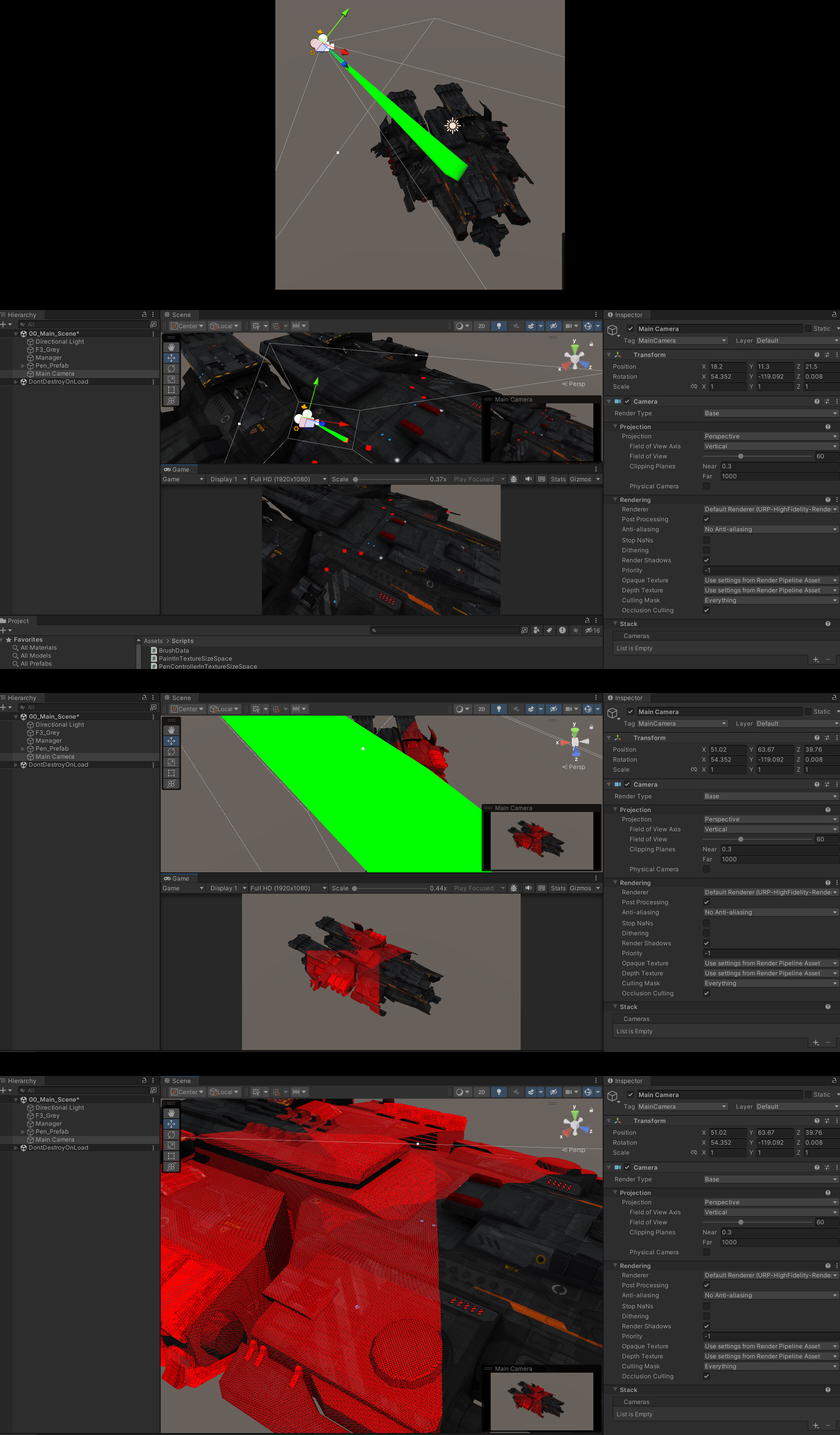
Task: Click Assets in the Project breadcrumb
Action: 153,641
